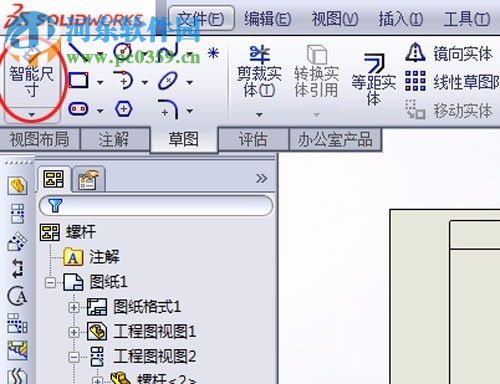
Task: Click the Trim Entities (剪裁实体) tool
Action: click(x=259, y=72)
